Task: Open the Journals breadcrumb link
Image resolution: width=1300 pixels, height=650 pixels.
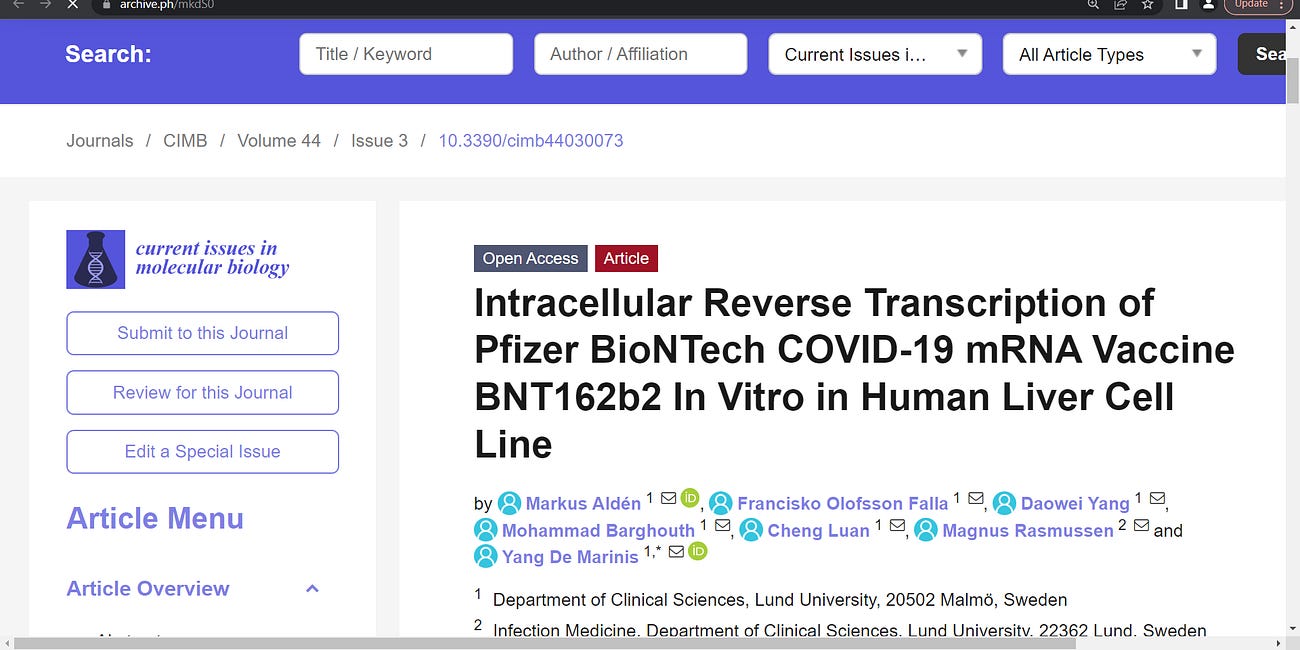Action: click(99, 141)
